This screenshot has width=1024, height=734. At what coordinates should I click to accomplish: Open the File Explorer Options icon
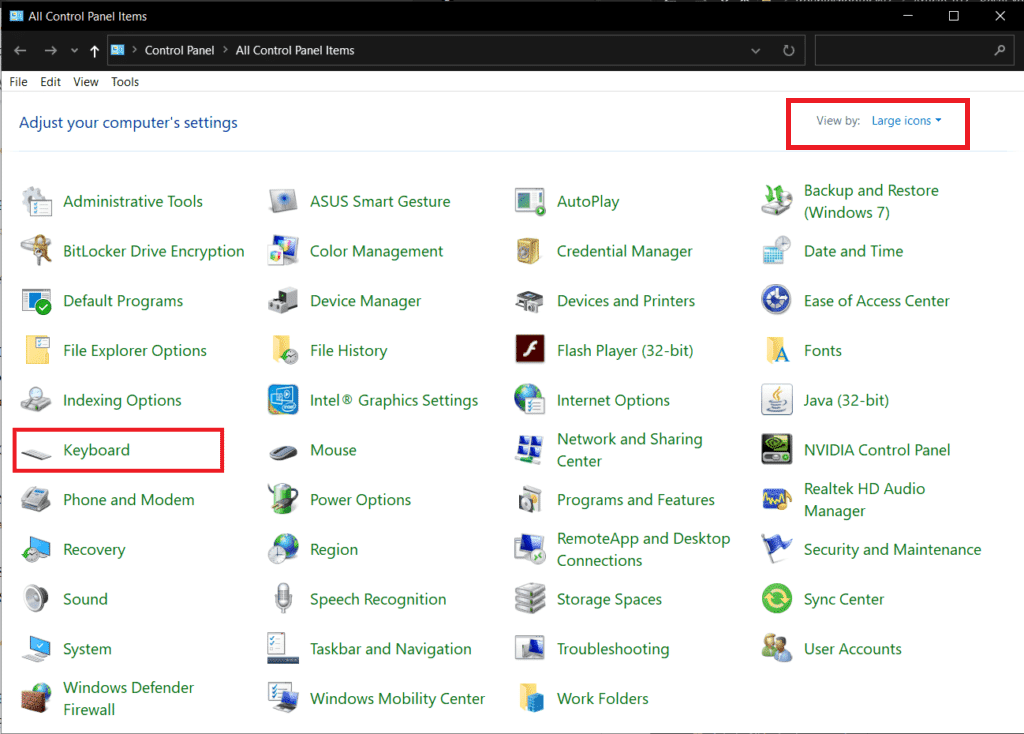(37, 350)
